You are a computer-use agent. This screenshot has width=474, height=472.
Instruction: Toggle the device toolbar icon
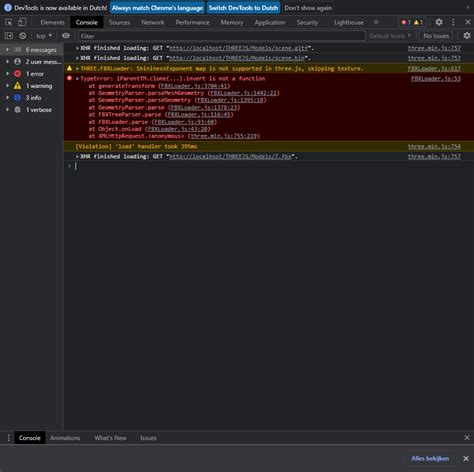22,22
